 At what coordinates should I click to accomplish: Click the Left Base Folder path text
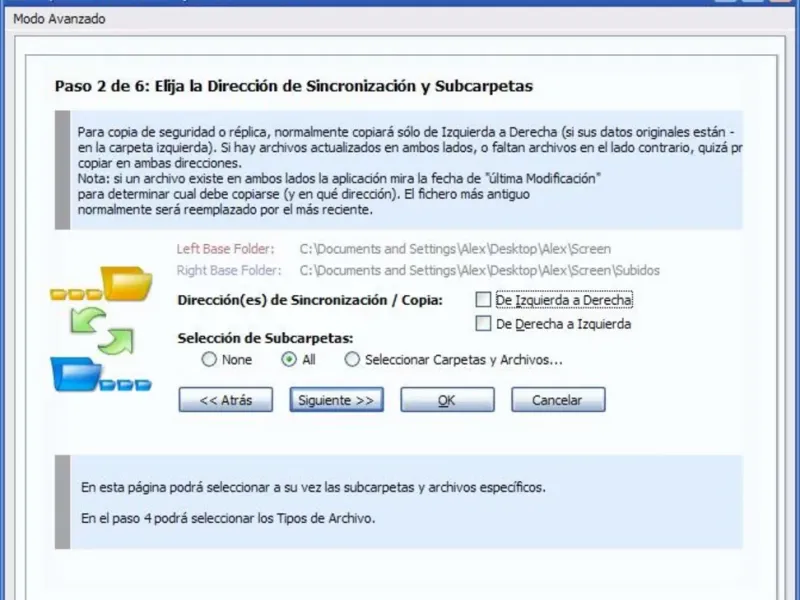[x=455, y=249]
